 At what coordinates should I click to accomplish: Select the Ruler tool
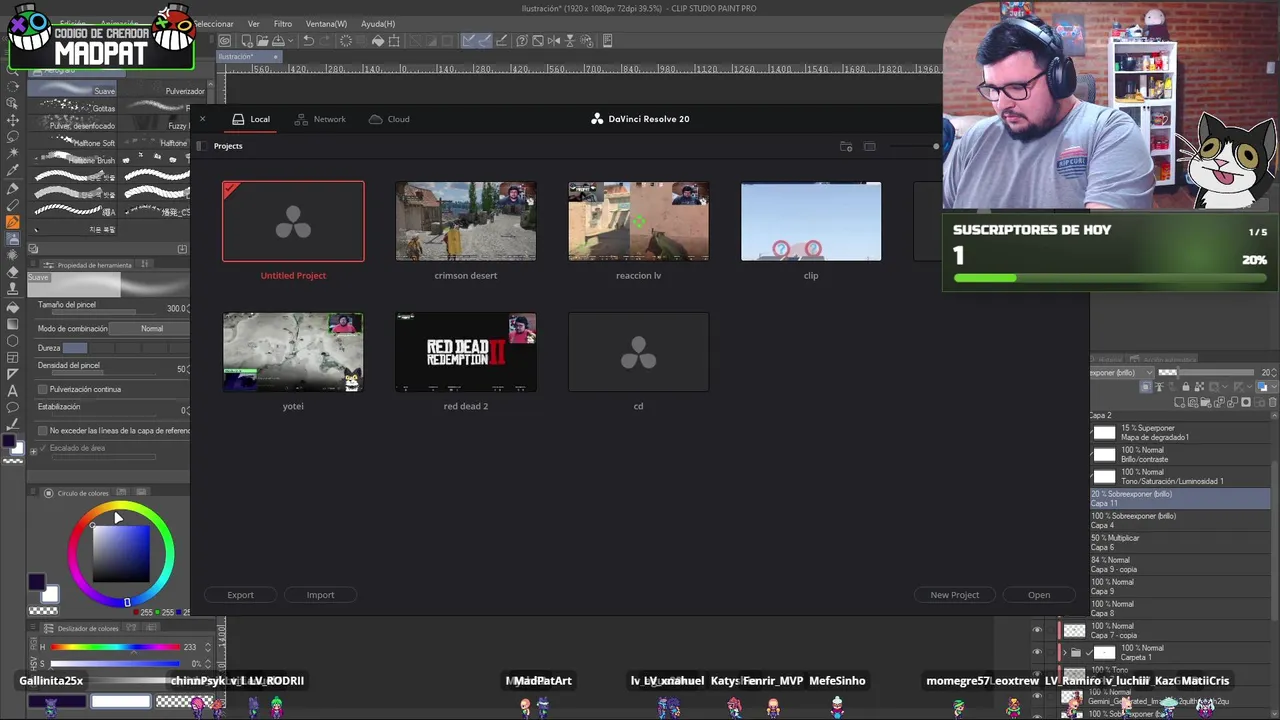click(12, 374)
